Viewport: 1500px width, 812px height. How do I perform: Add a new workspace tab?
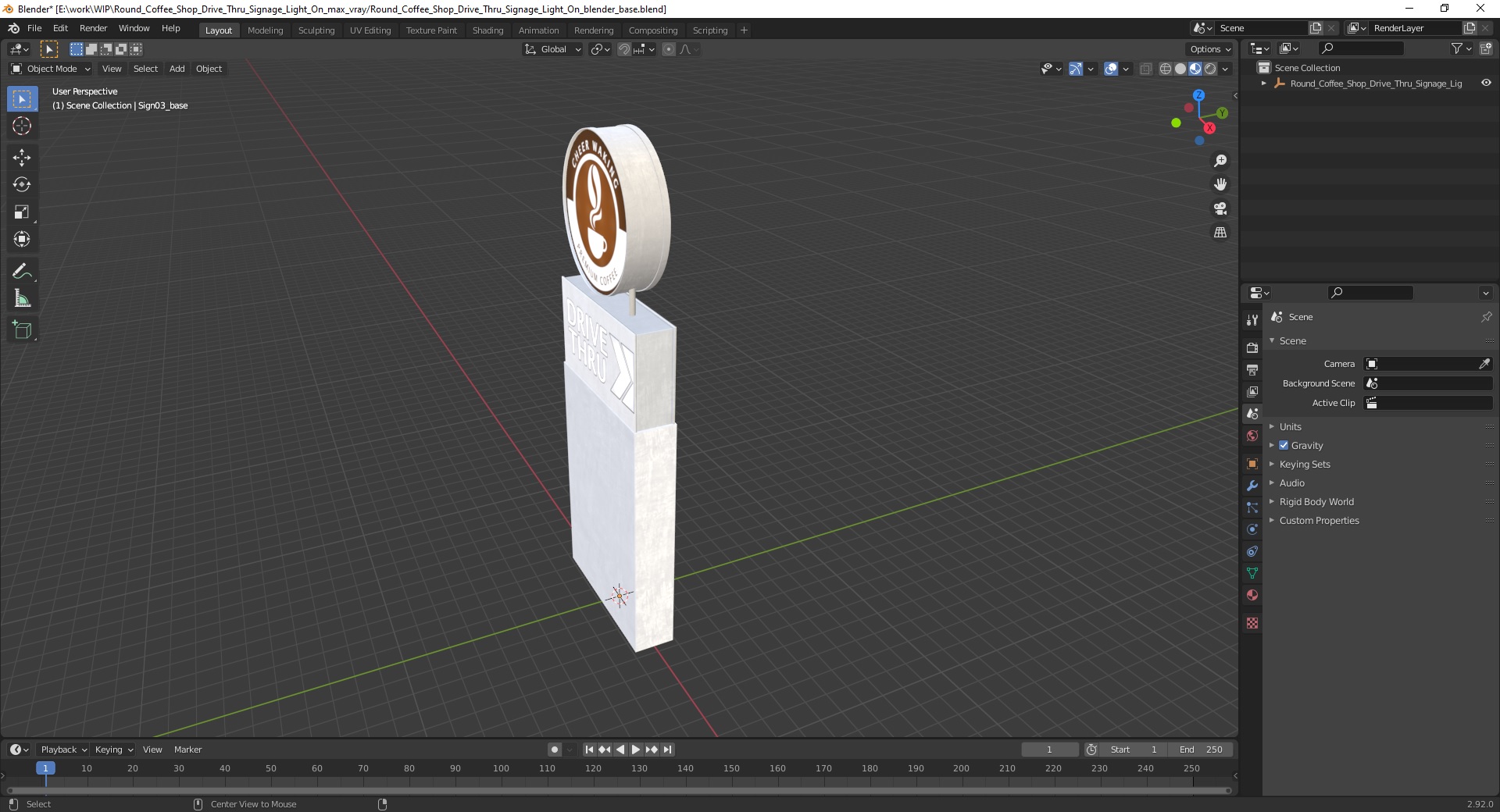(744, 30)
